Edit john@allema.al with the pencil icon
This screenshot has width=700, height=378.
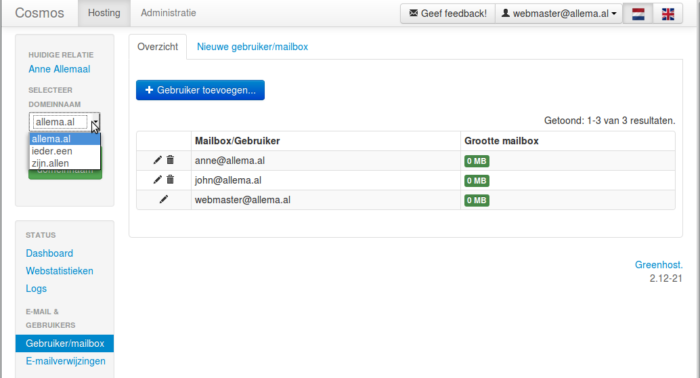click(x=157, y=179)
